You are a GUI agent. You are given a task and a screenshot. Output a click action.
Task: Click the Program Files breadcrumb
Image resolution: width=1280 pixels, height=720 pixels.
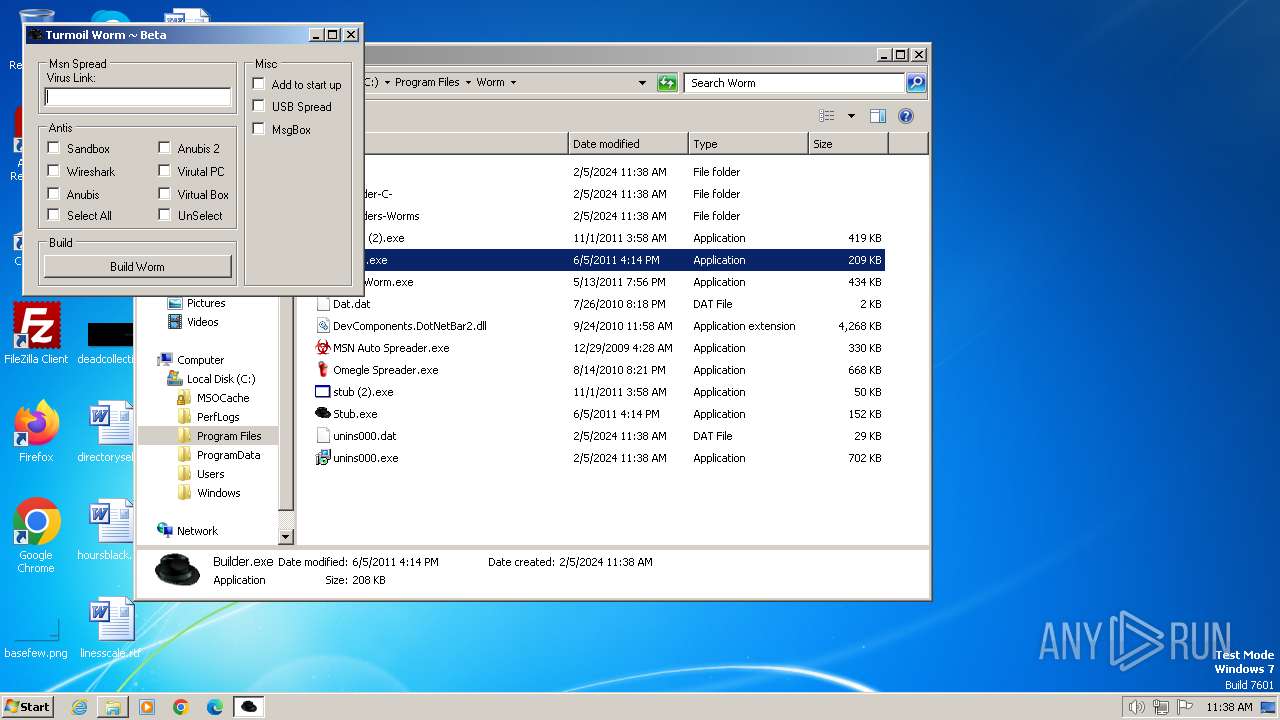pyautogui.click(x=427, y=83)
